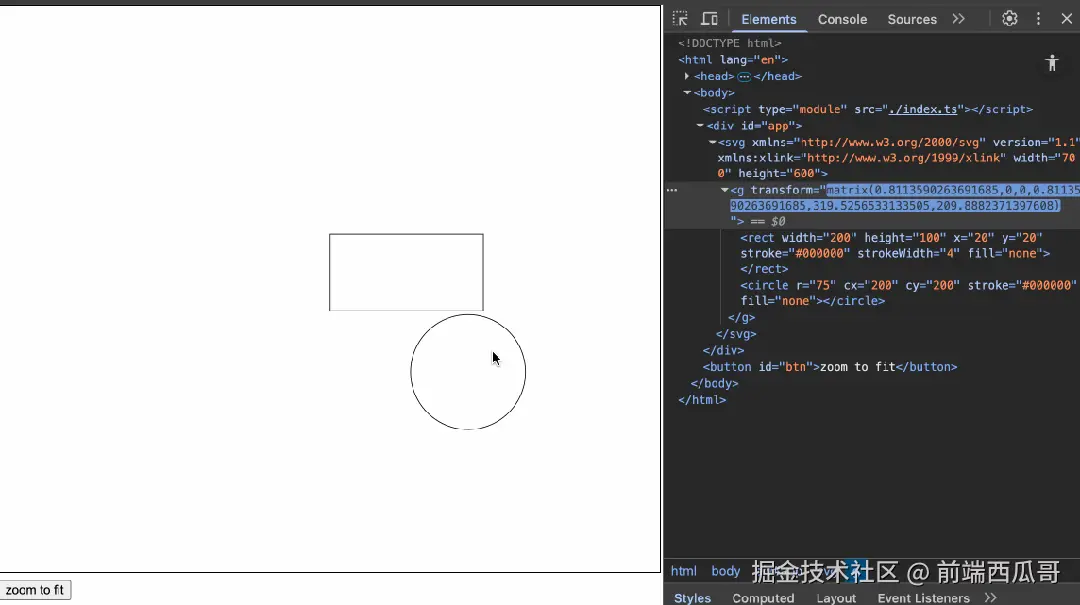Screen dimensions: 1080x605
Task: Select the circle element row
Action: click(x=908, y=293)
